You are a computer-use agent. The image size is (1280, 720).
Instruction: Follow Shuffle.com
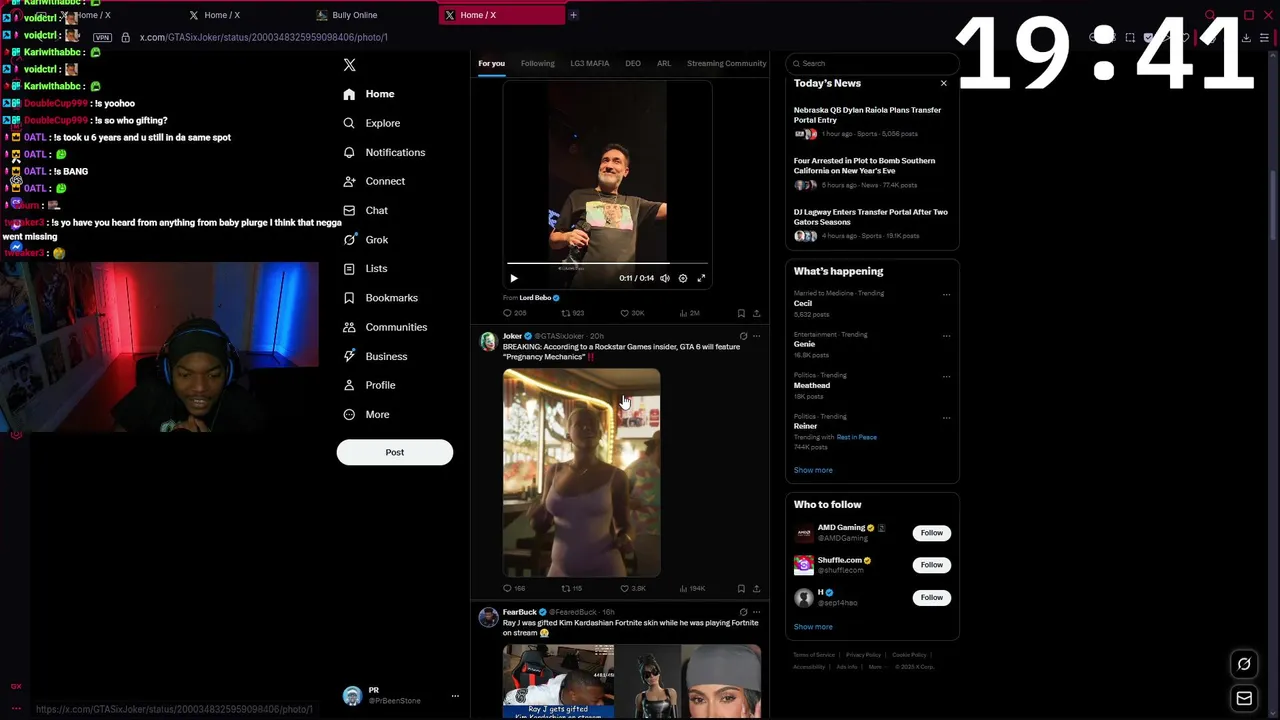click(x=931, y=565)
